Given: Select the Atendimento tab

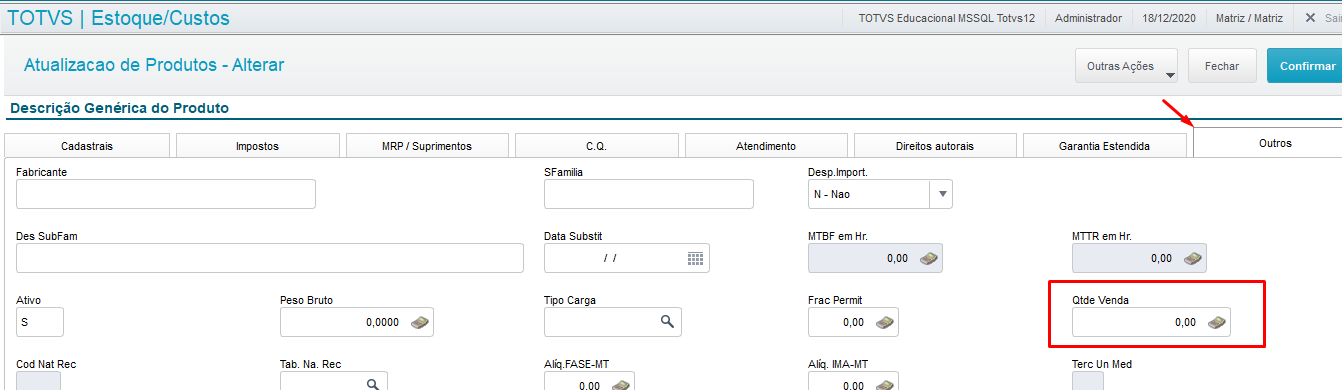Looking at the screenshot, I should (766, 146).
